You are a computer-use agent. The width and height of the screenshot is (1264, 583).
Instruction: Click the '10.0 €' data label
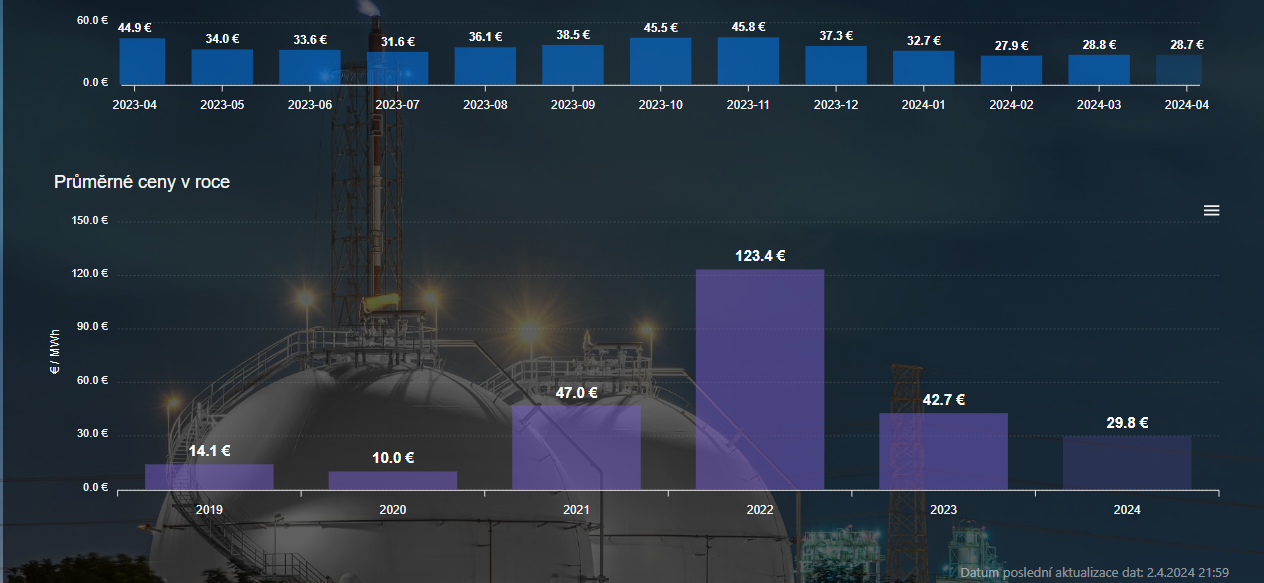coord(393,458)
